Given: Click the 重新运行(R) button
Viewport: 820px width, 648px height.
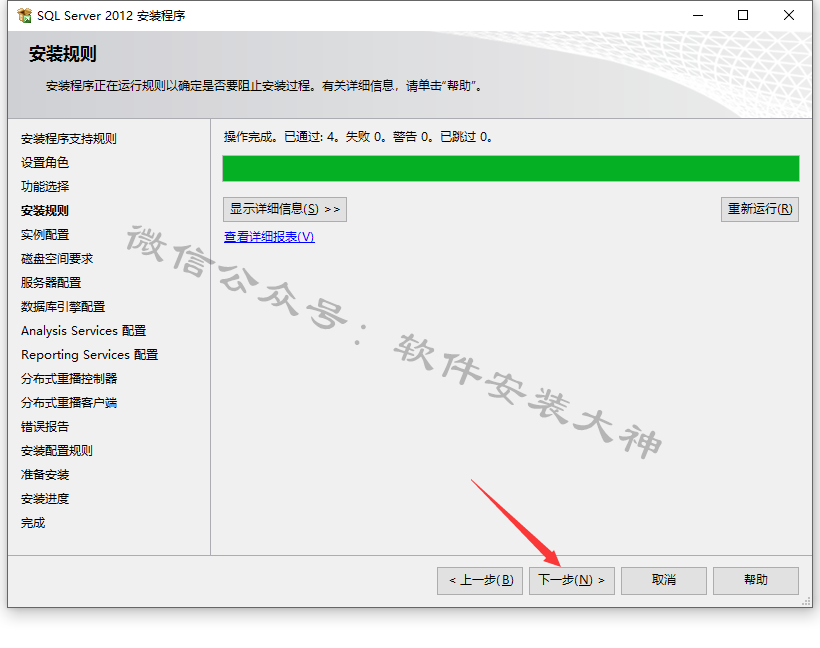Looking at the screenshot, I should [759, 209].
